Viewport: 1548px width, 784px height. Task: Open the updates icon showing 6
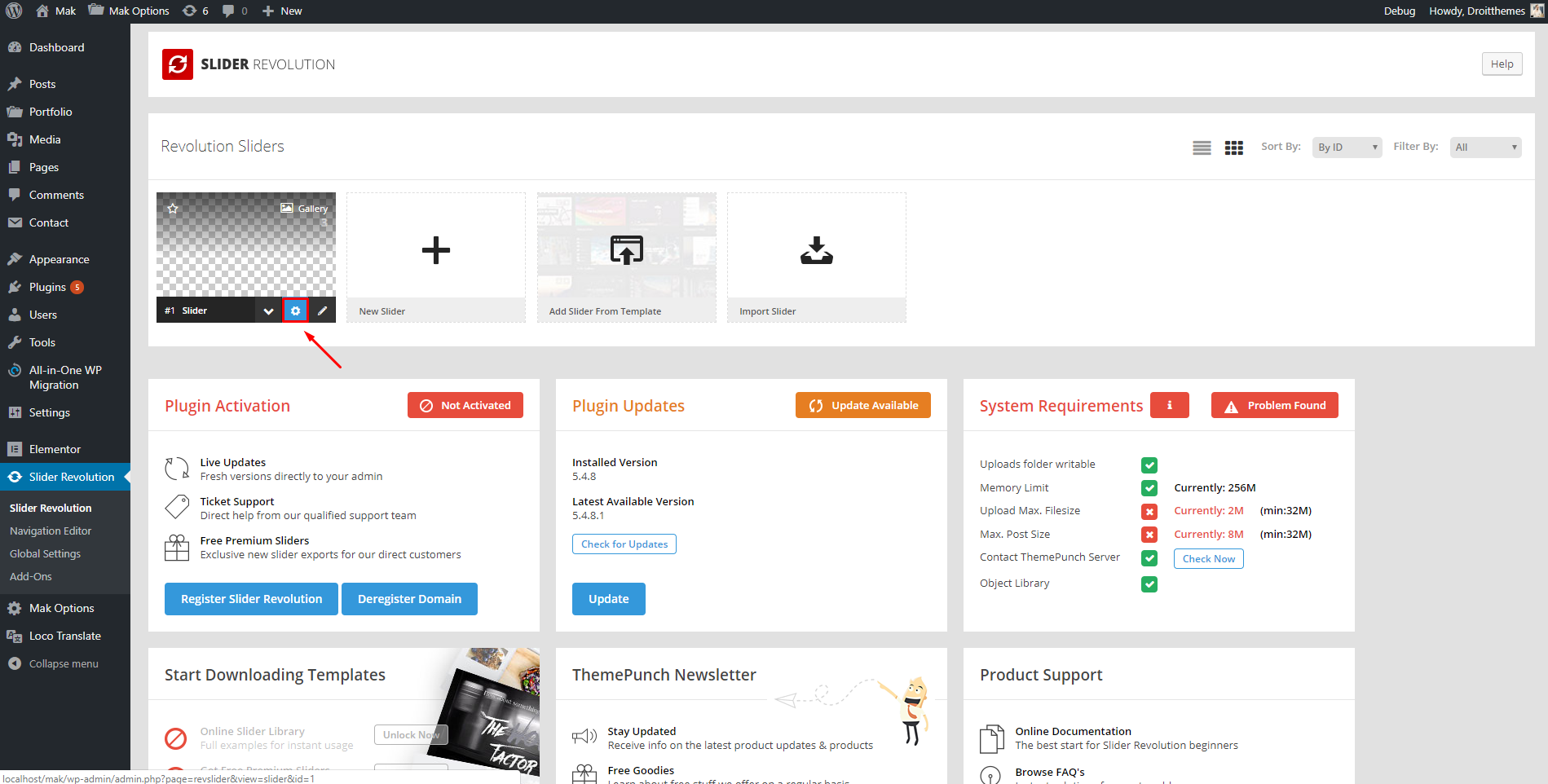tap(196, 11)
